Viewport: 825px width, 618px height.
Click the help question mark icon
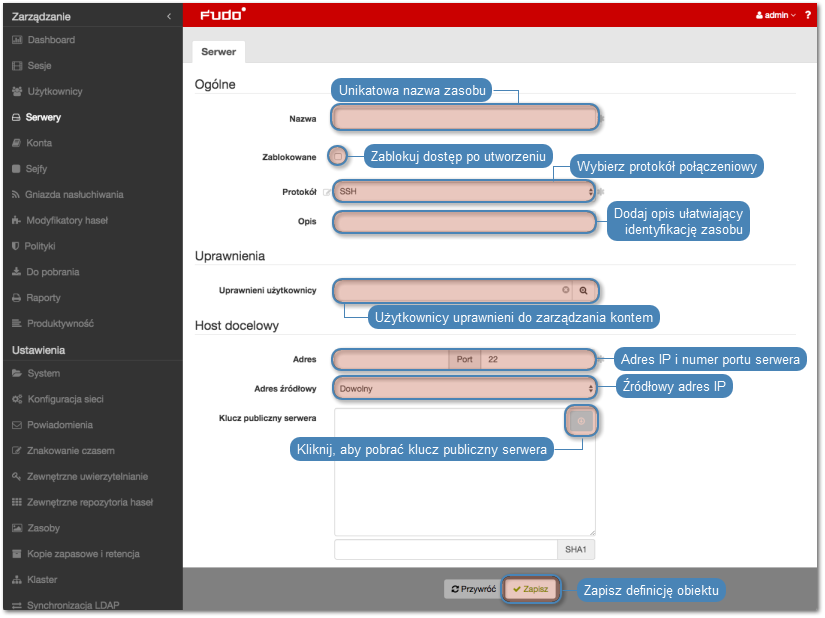coord(808,15)
